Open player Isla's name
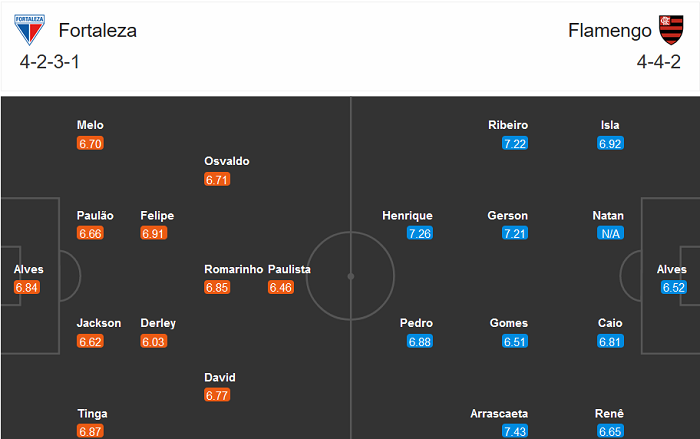The width and height of the screenshot is (700, 439). [610, 125]
